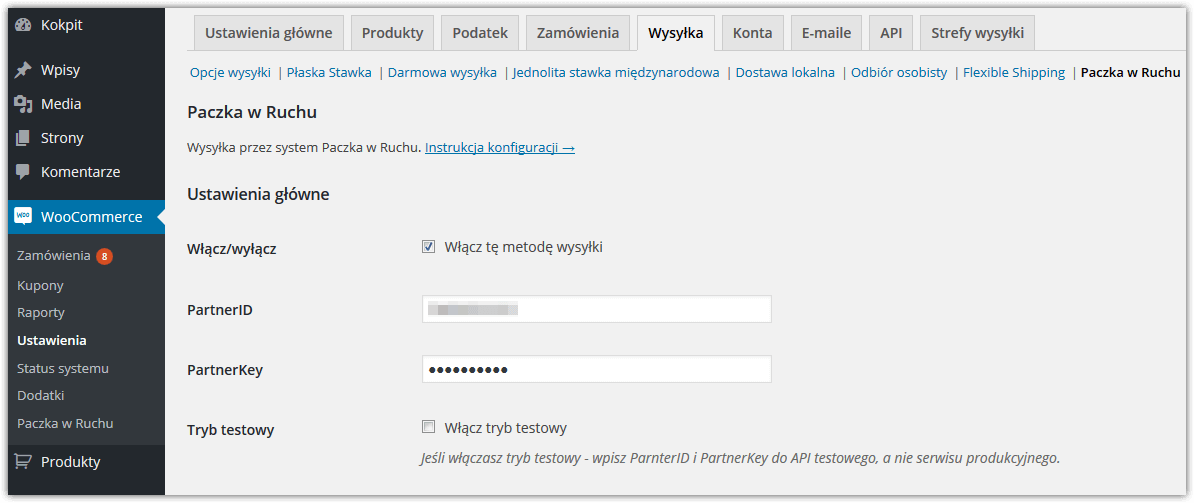This screenshot has height=503, width=1194.
Task: Switch to Strefy wysyłki tab
Action: tap(977, 33)
